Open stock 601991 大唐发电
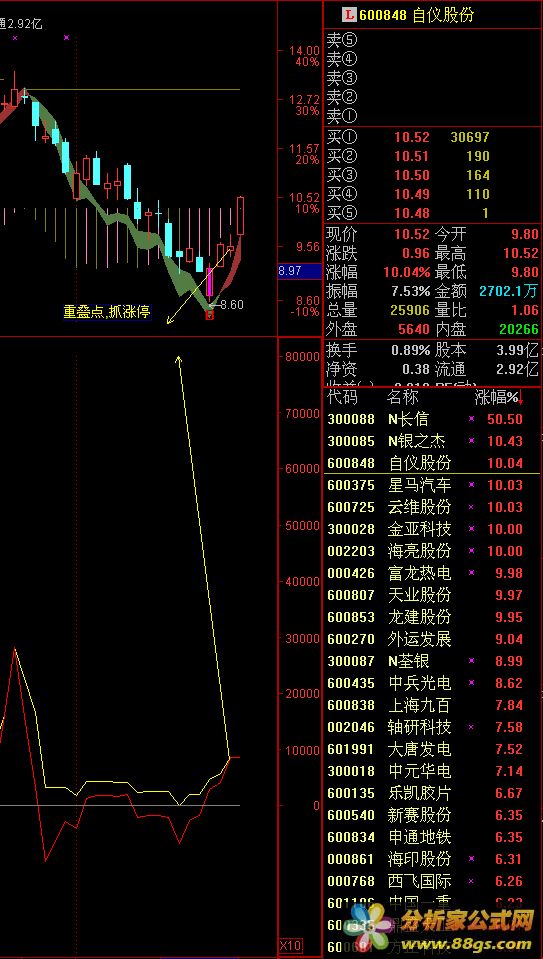The image size is (543, 959). click(x=432, y=749)
